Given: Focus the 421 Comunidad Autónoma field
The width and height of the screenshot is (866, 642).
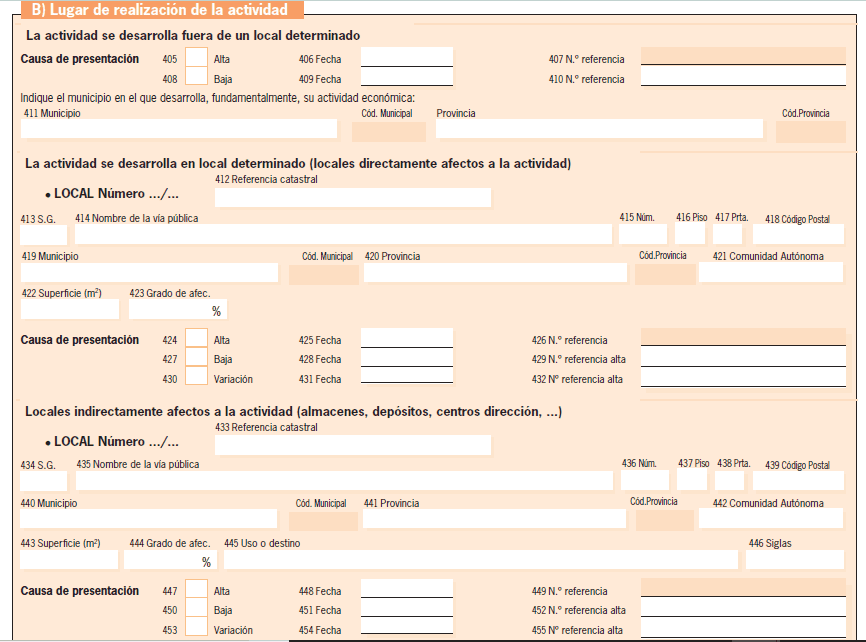Looking at the screenshot, I should (x=771, y=272).
